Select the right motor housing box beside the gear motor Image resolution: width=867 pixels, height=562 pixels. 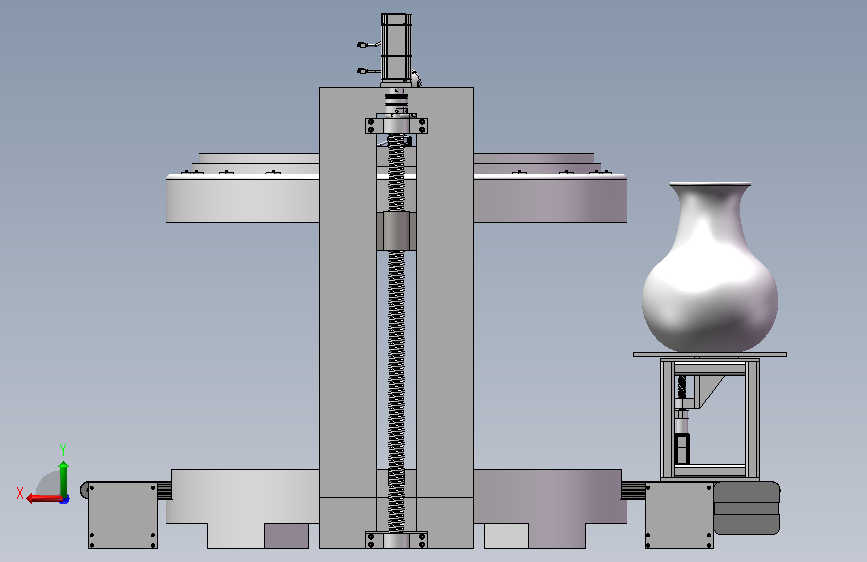click(679, 515)
